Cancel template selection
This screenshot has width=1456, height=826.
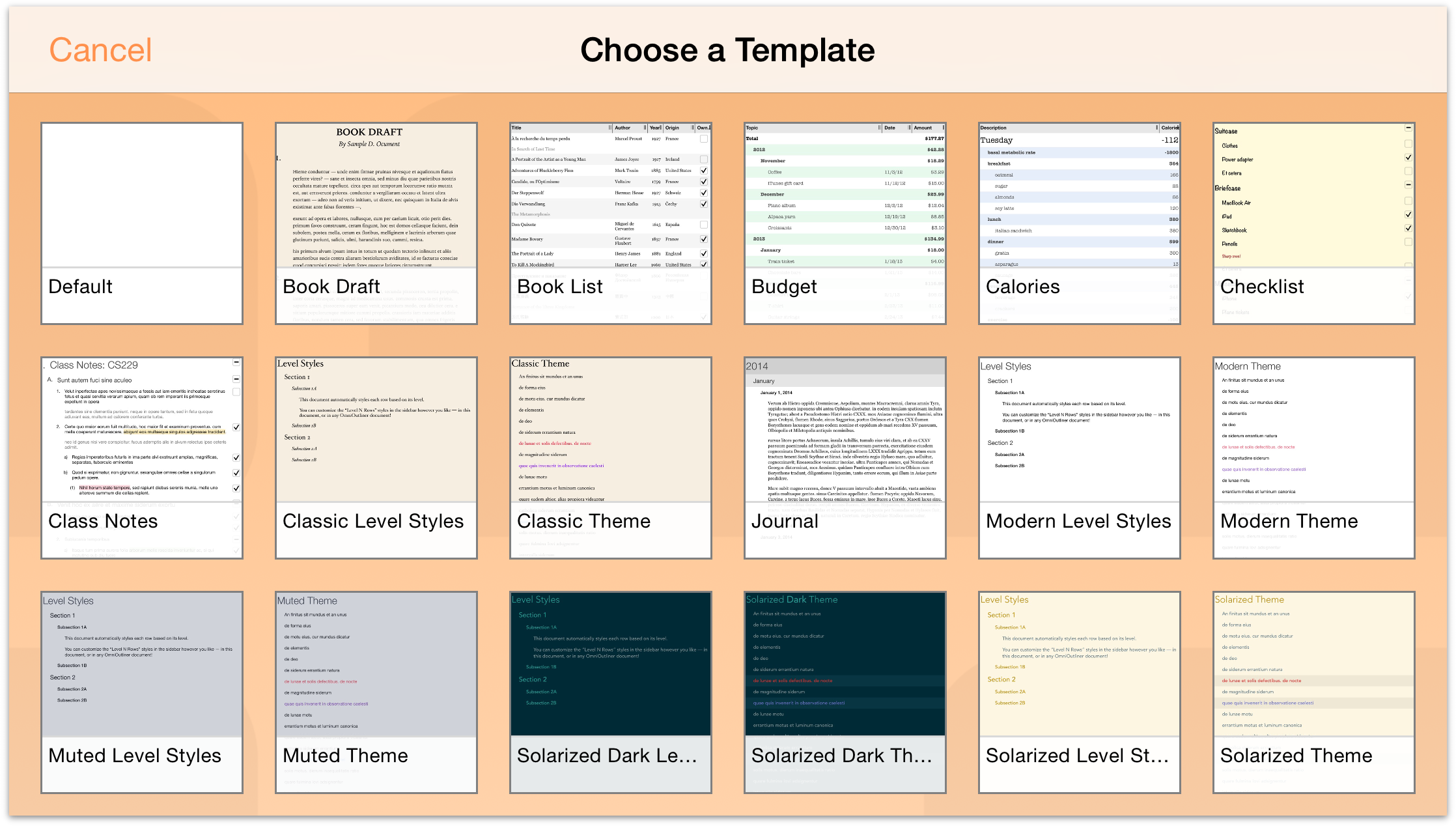100,50
